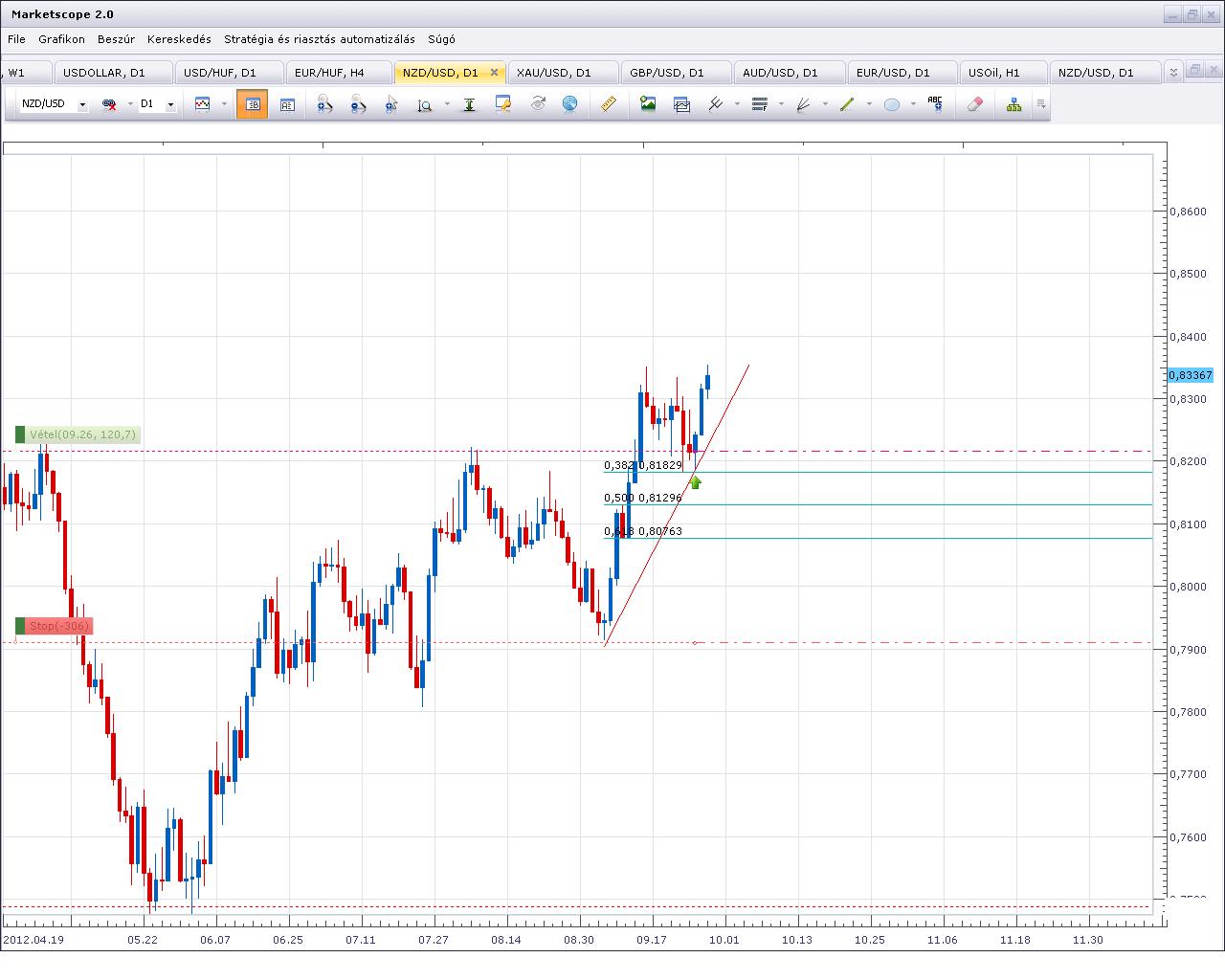
Task: Open the Kereskedés menu
Action: point(179,39)
